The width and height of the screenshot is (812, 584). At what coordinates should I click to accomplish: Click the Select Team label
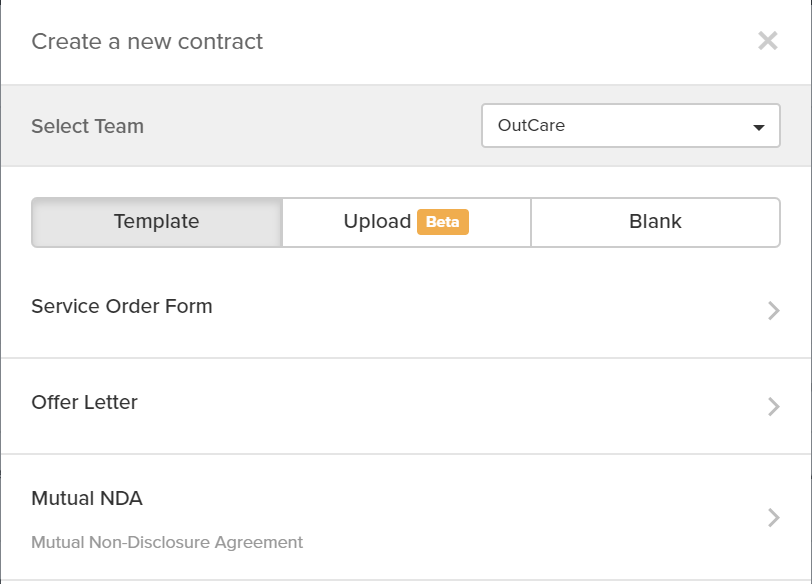pyautogui.click(x=88, y=127)
